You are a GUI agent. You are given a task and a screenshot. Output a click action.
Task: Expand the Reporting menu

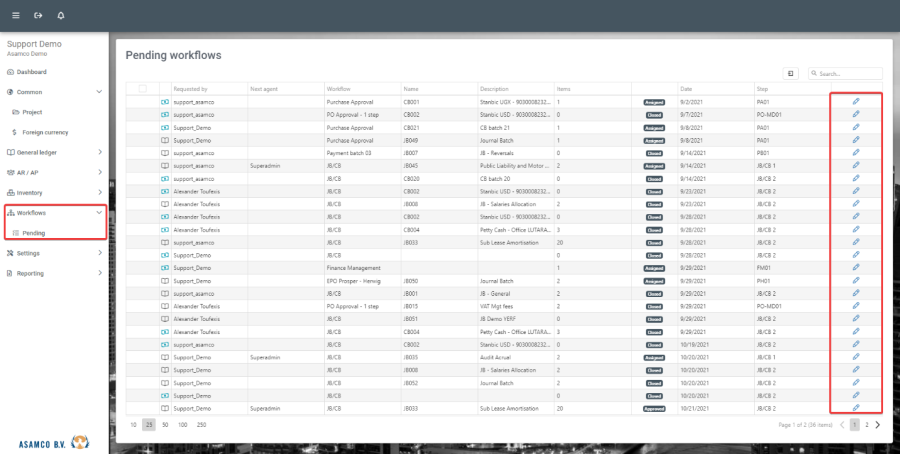click(98, 273)
